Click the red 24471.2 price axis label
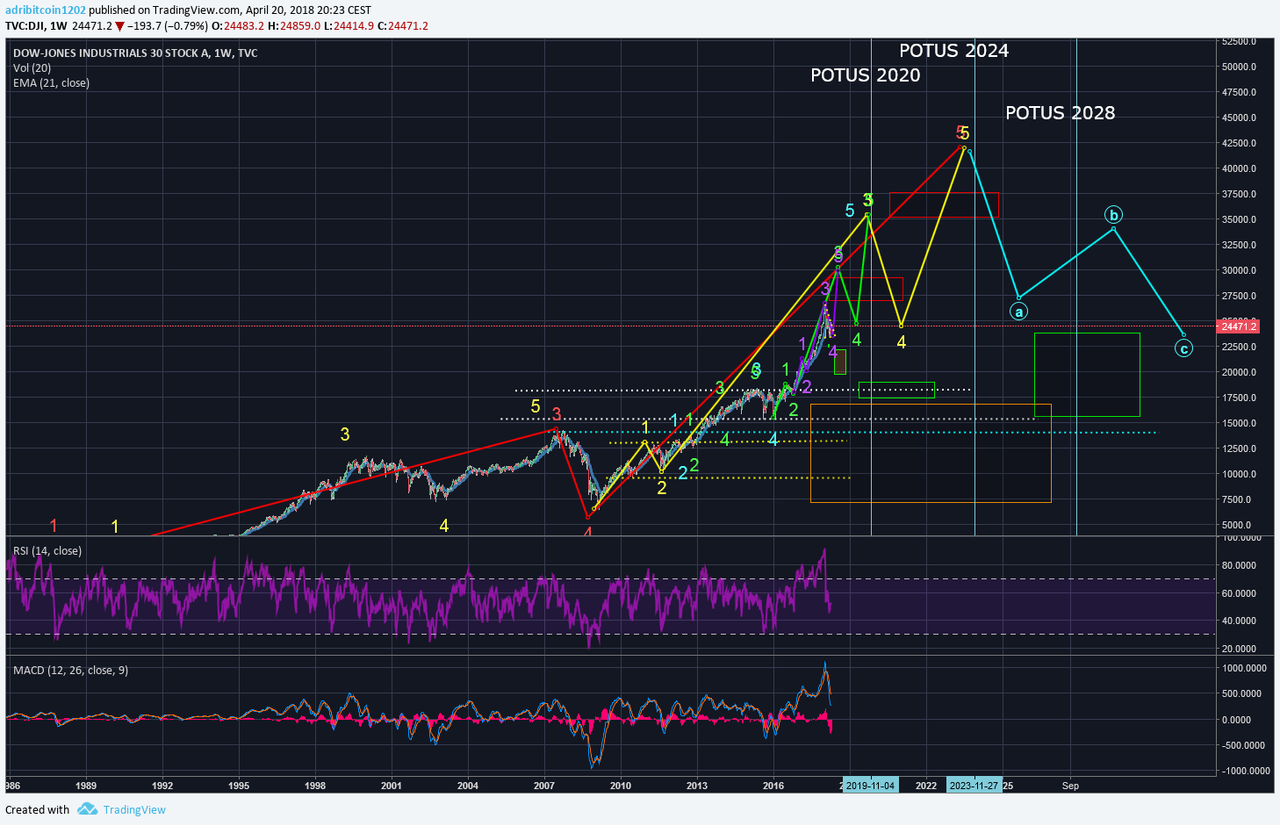 click(x=1238, y=327)
